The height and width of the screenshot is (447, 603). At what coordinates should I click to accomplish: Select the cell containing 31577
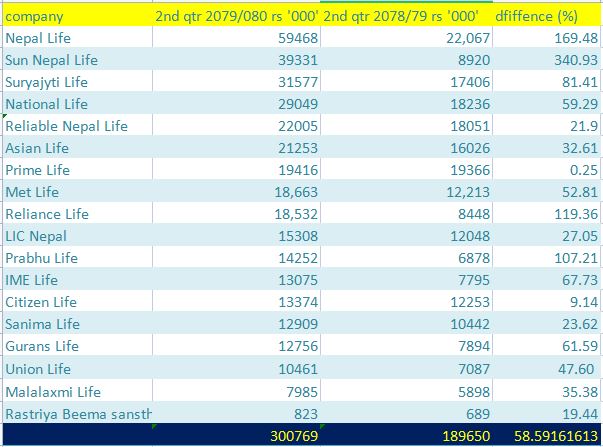(237, 82)
